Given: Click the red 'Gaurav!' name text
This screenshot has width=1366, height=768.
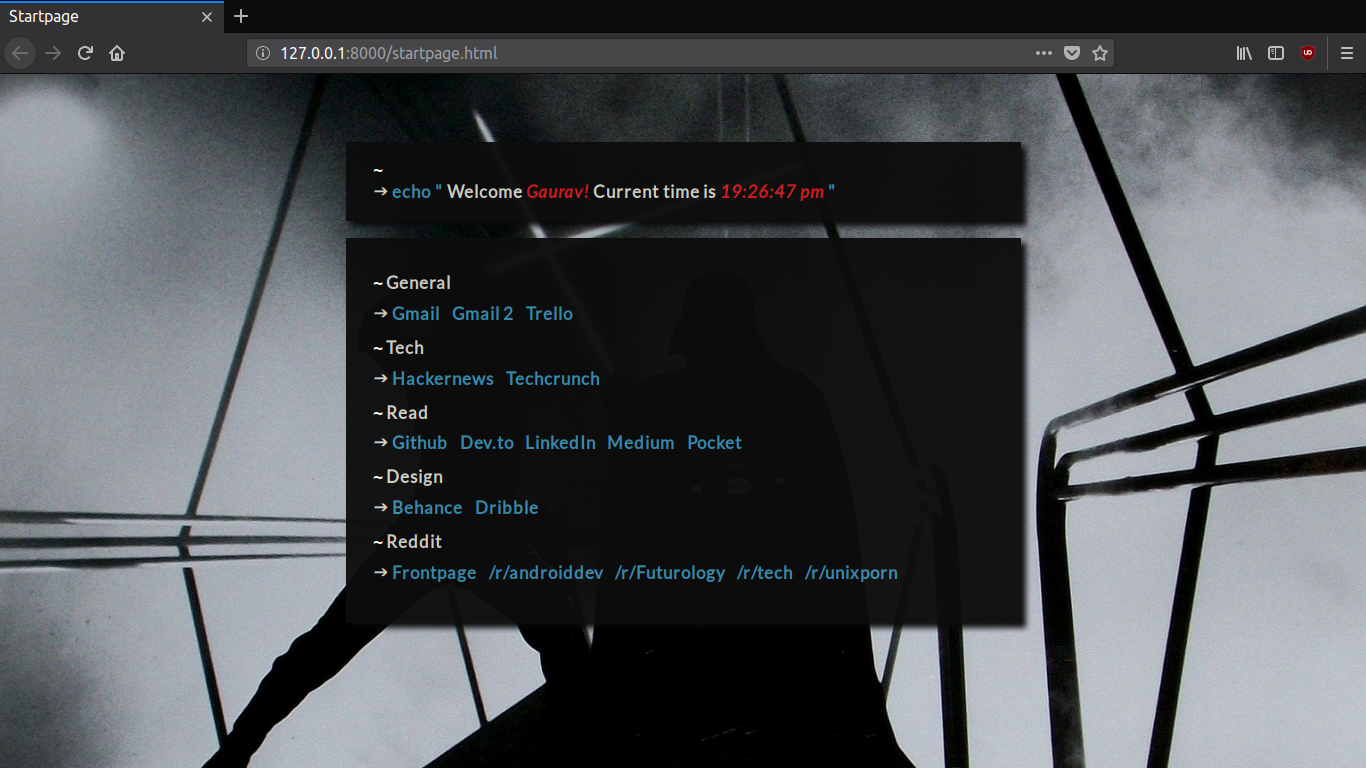Looking at the screenshot, I should 558,191.
